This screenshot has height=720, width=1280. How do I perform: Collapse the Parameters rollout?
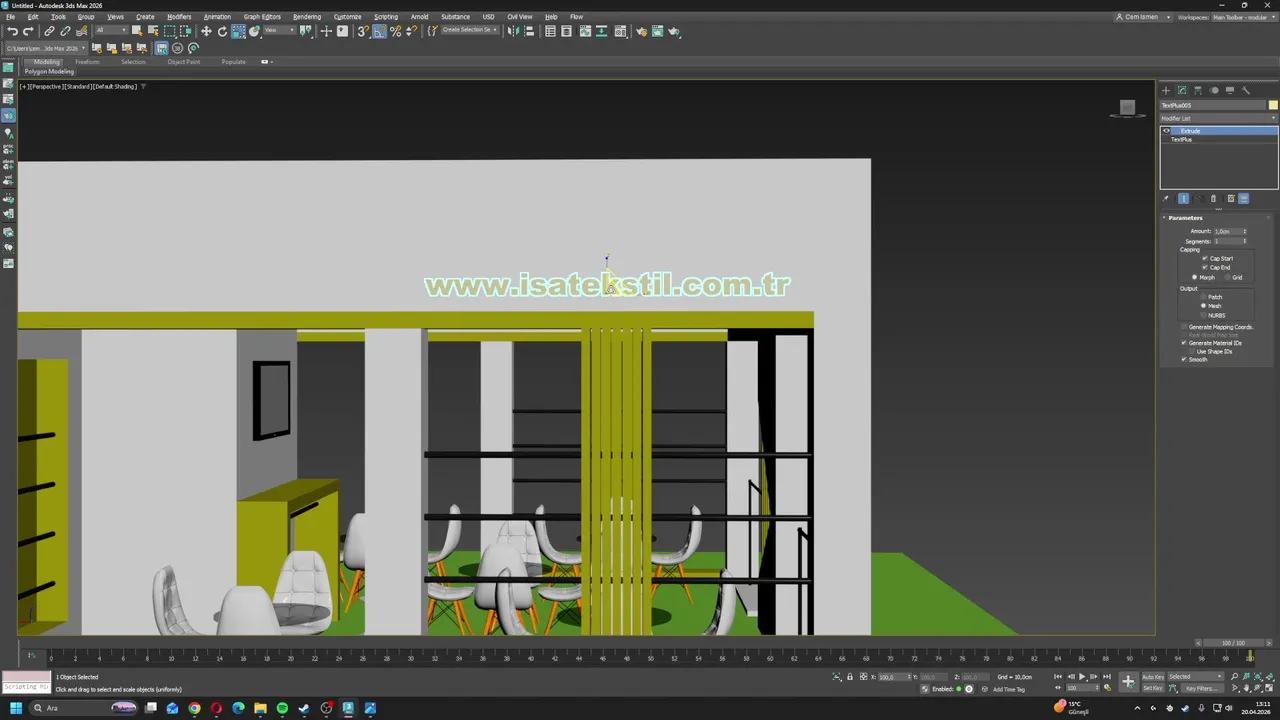[x=1185, y=218]
